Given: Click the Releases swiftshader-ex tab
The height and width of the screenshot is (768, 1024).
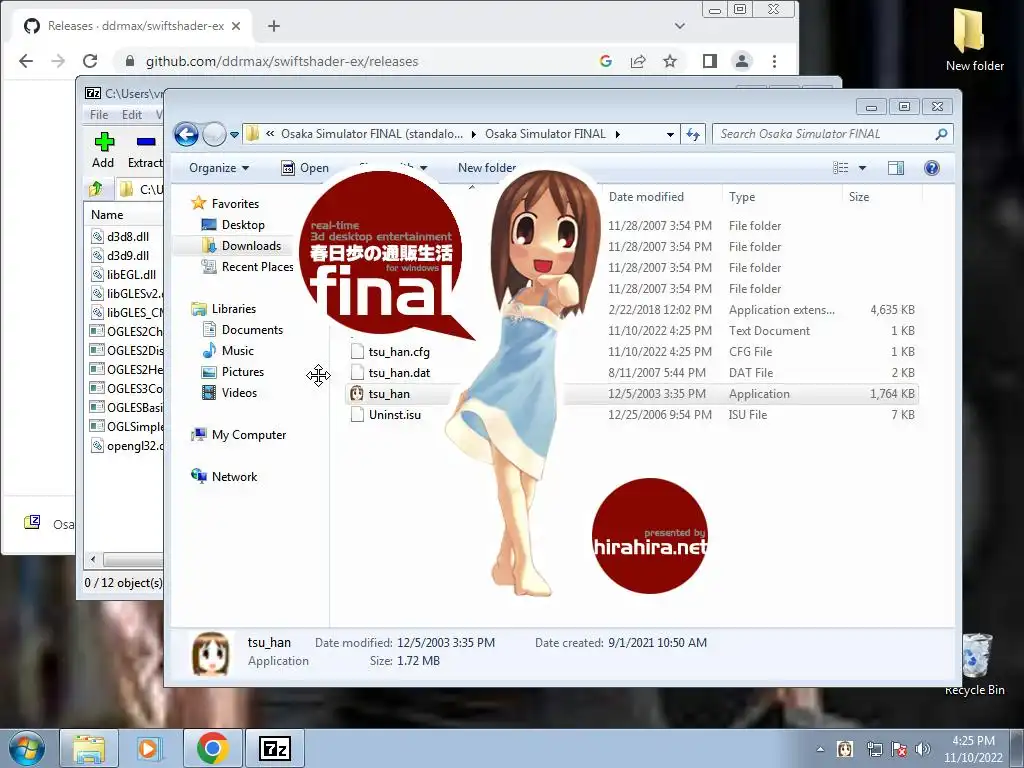Looking at the screenshot, I should (x=132, y=26).
